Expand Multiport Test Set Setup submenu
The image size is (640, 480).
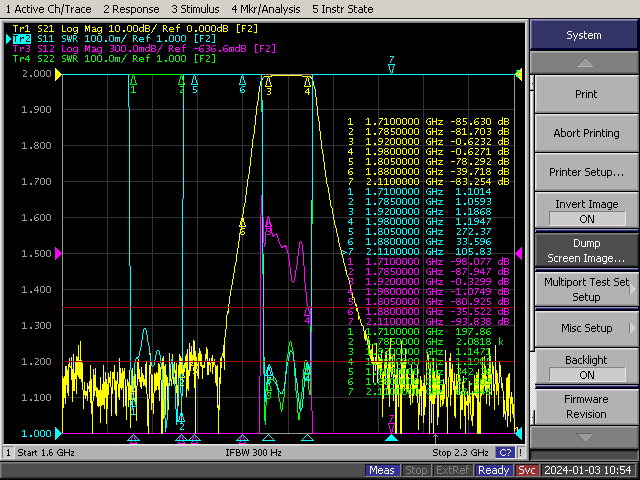[x=586, y=289]
